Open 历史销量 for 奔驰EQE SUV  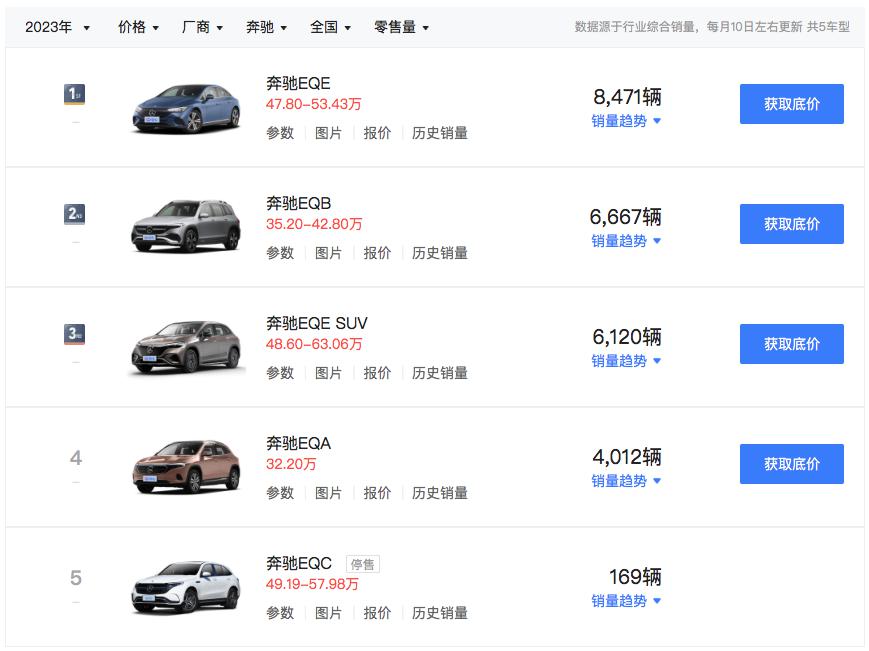coord(440,373)
